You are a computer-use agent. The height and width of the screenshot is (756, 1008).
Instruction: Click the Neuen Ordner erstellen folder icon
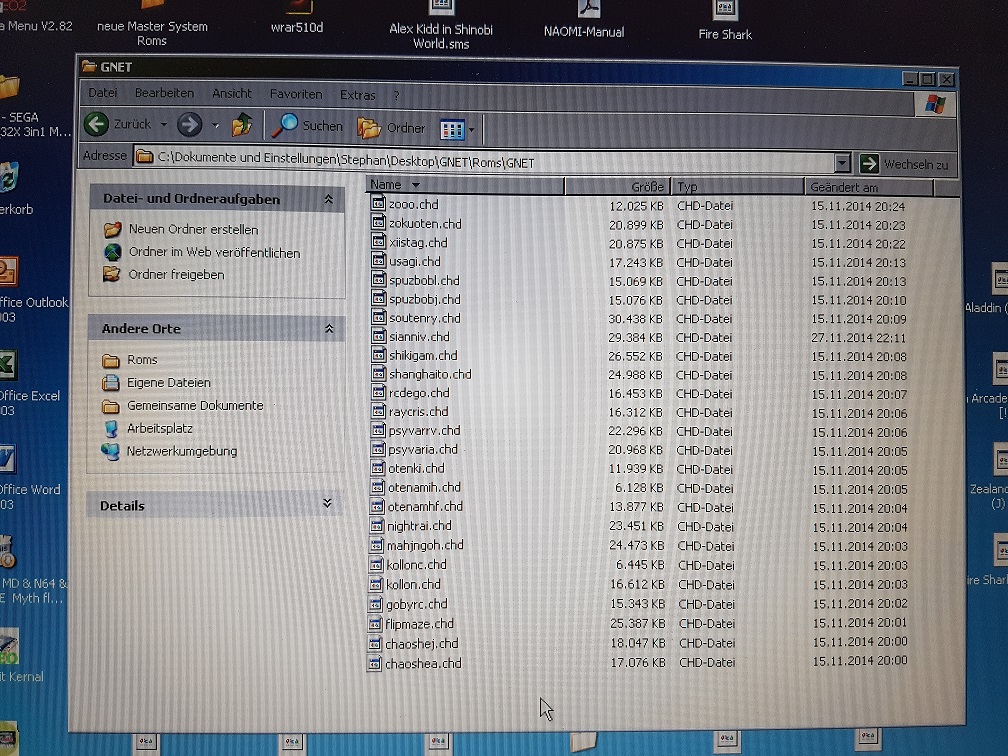(x=112, y=230)
